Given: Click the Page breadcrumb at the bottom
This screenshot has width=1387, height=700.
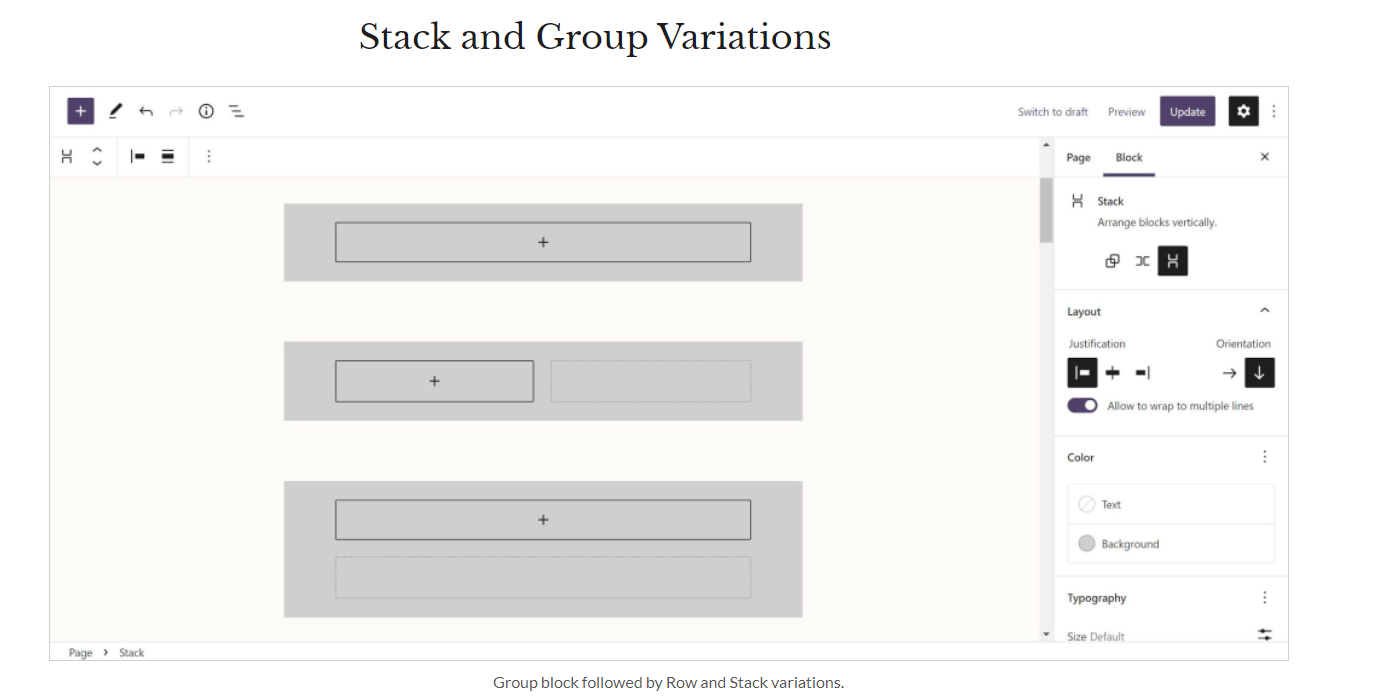Looking at the screenshot, I should point(80,653).
